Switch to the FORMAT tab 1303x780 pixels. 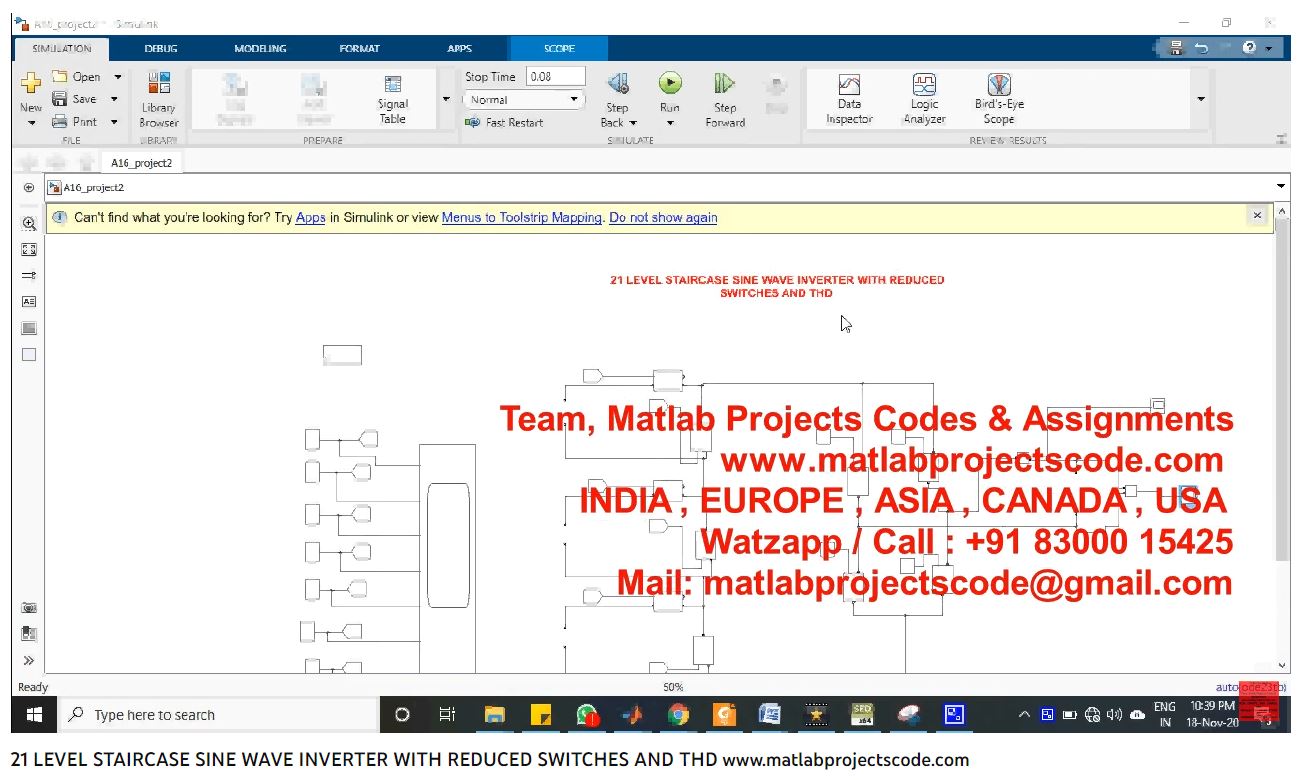(360, 48)
